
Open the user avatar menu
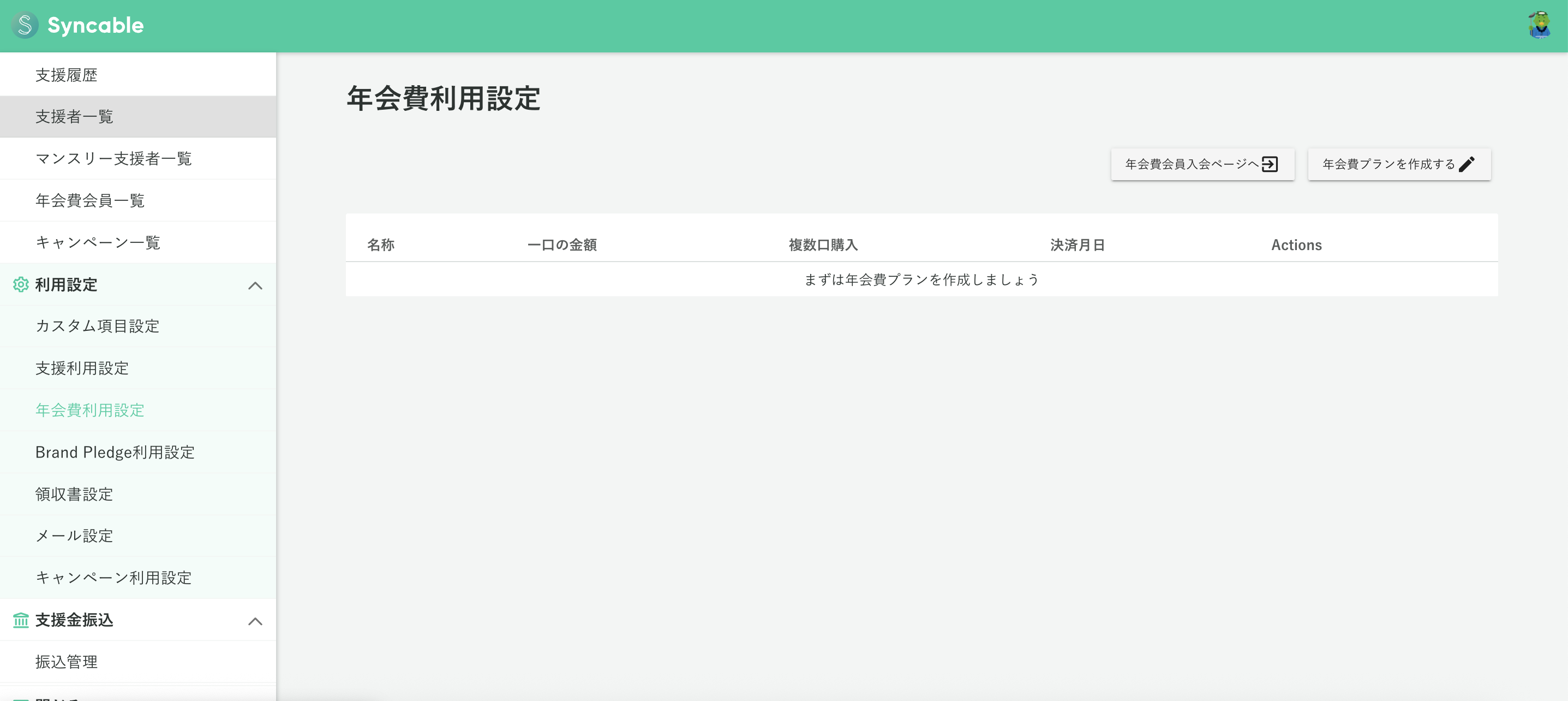coord(1541,25)
